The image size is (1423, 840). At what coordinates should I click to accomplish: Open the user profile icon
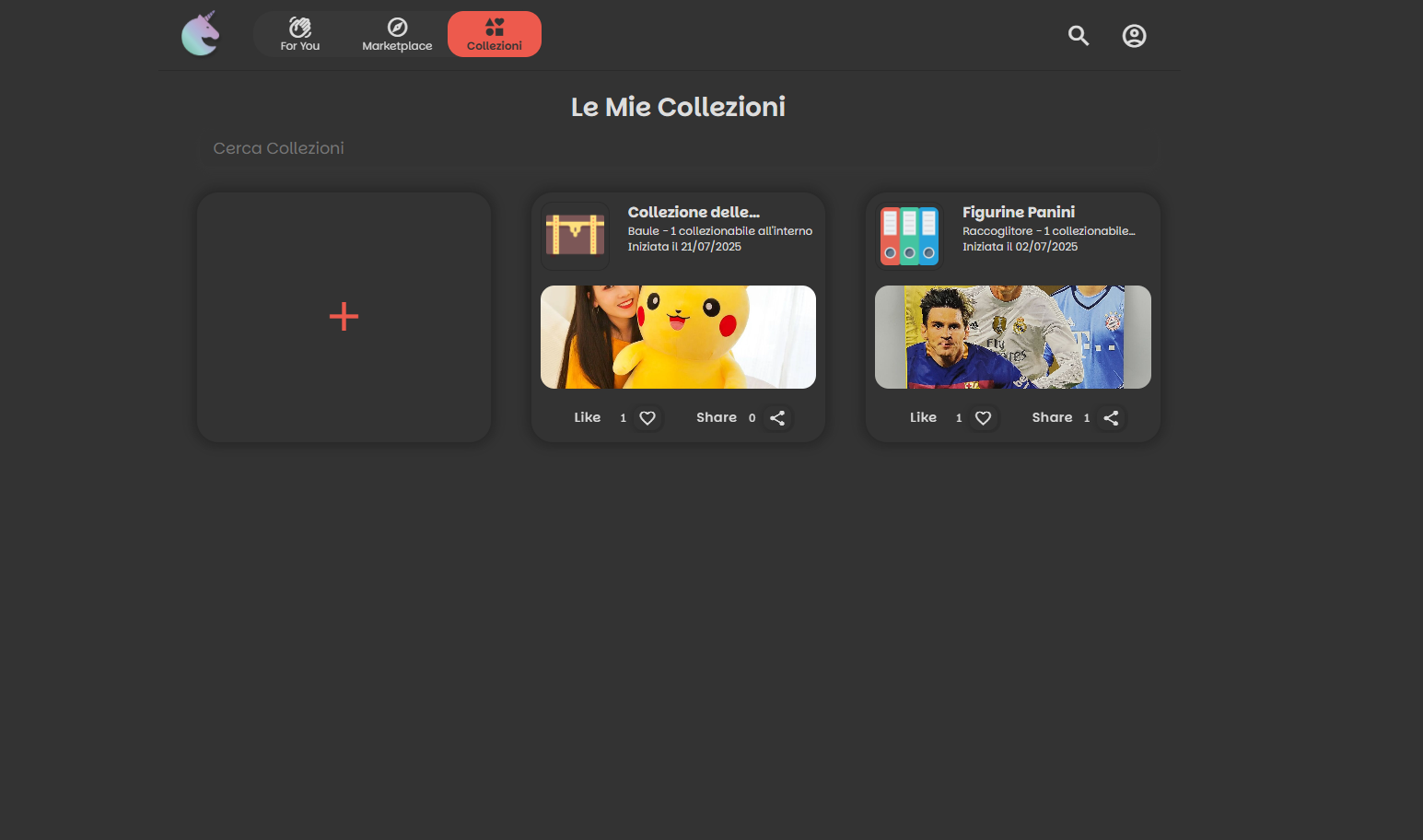(1134, 36)
